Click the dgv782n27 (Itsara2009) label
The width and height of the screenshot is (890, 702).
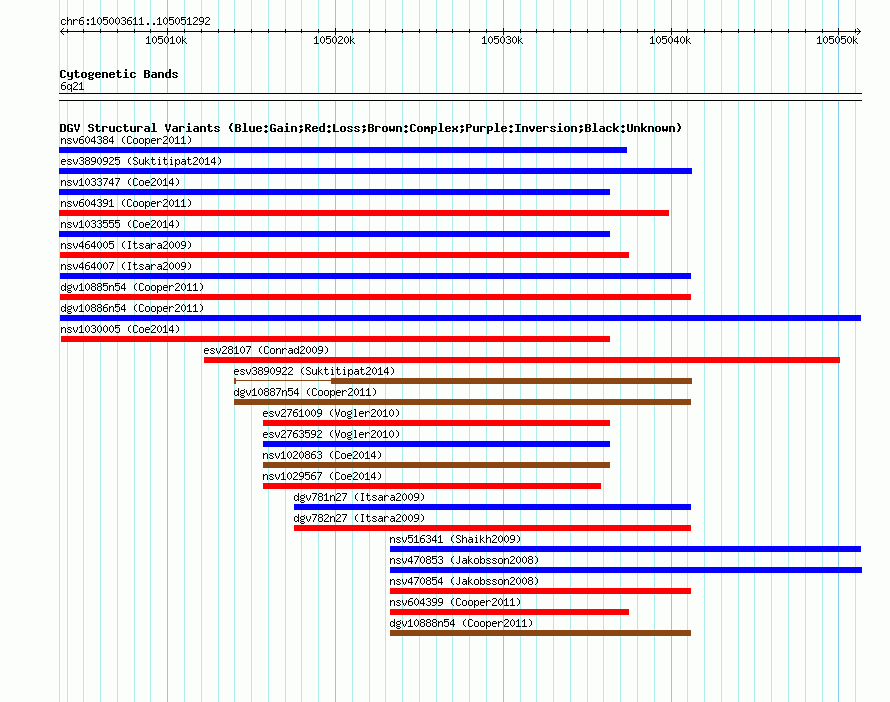(359, 518)
